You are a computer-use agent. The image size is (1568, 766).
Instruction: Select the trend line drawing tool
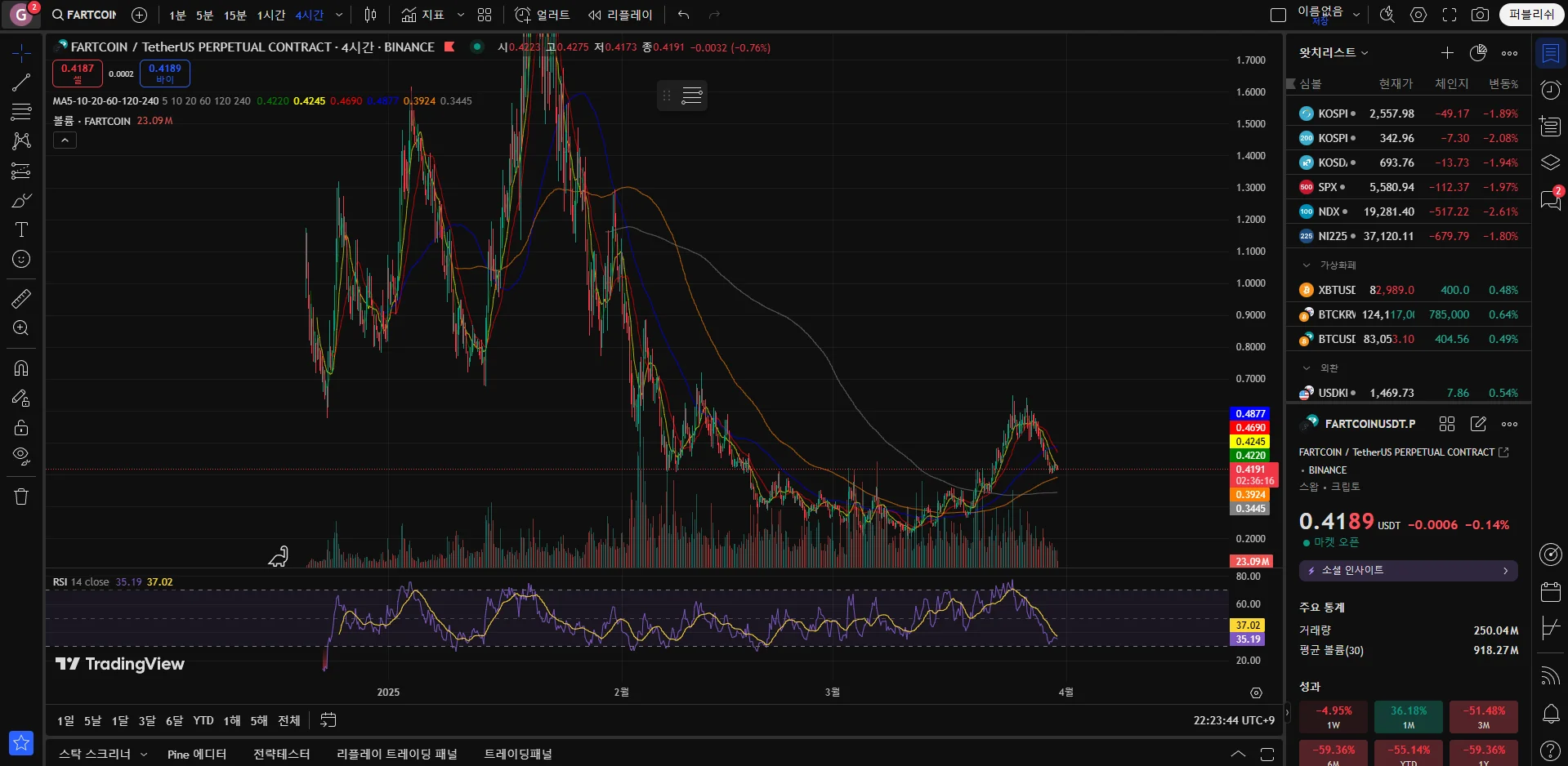click(x=21, y=82)
